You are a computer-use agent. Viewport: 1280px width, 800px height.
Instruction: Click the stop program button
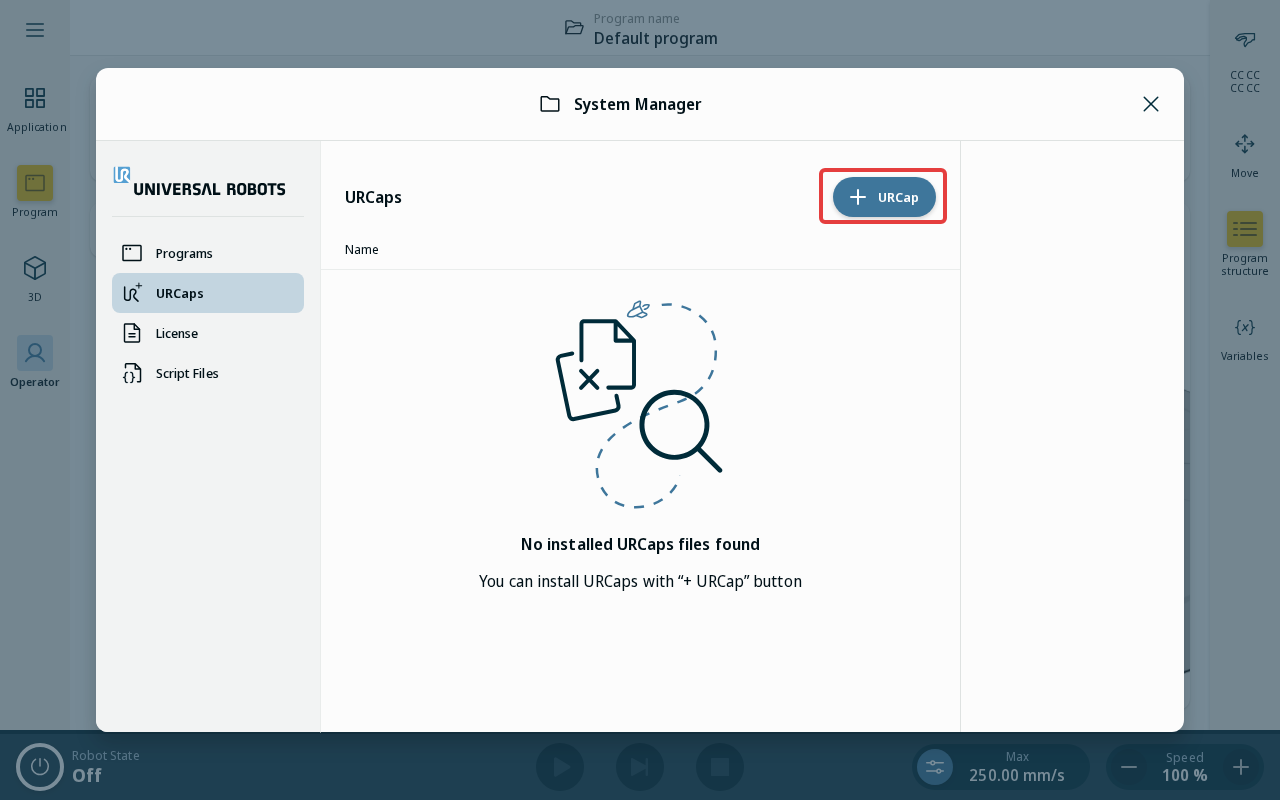(720, 767)
